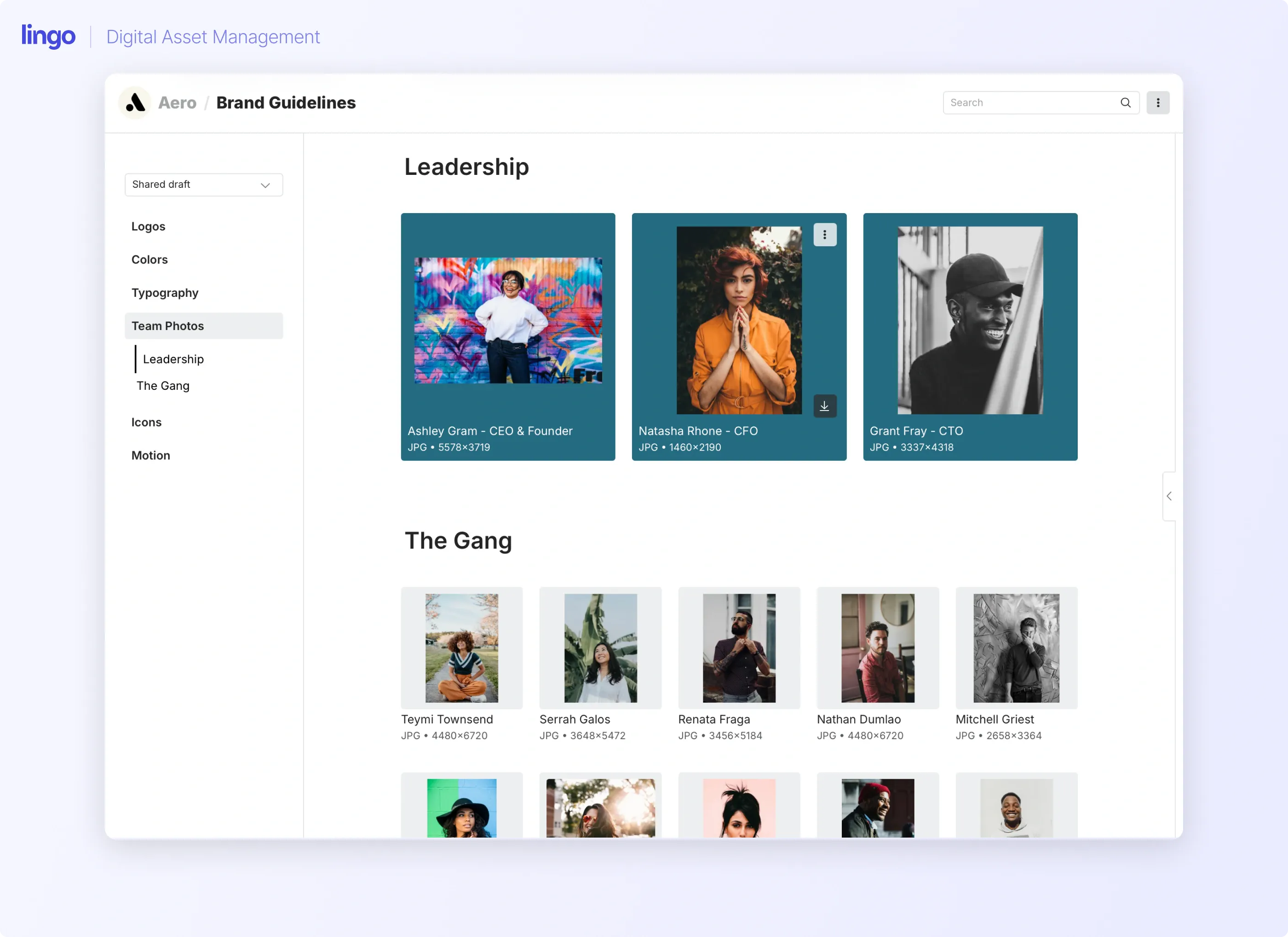This screenshot has width=1288, height=937.
Task: Download the Natasha Rhone photo
Action: pos(825,406)
